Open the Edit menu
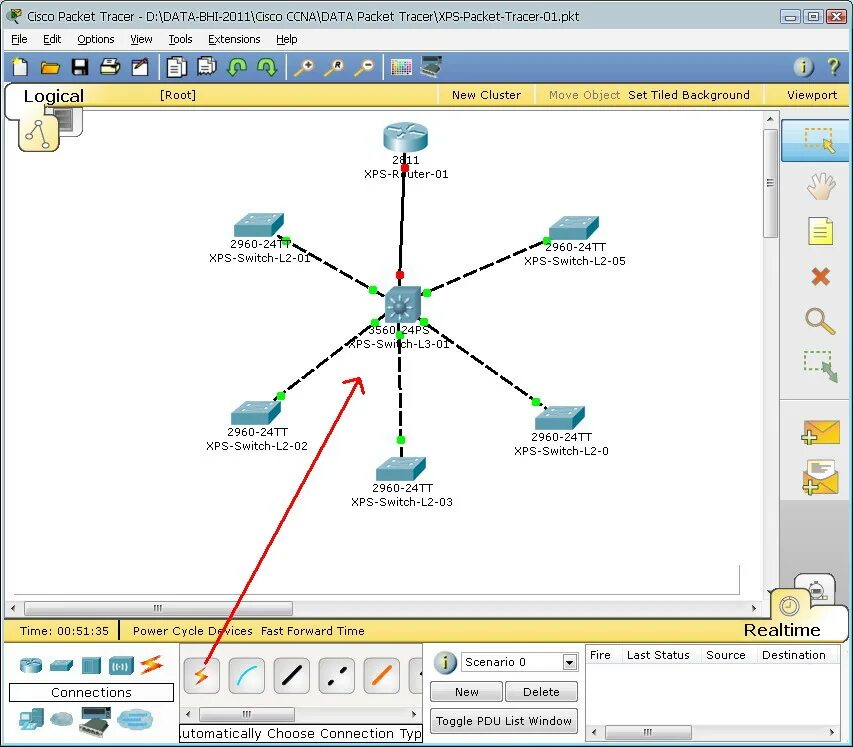This screenshot has width=853, height=747. tap(52, 39)
